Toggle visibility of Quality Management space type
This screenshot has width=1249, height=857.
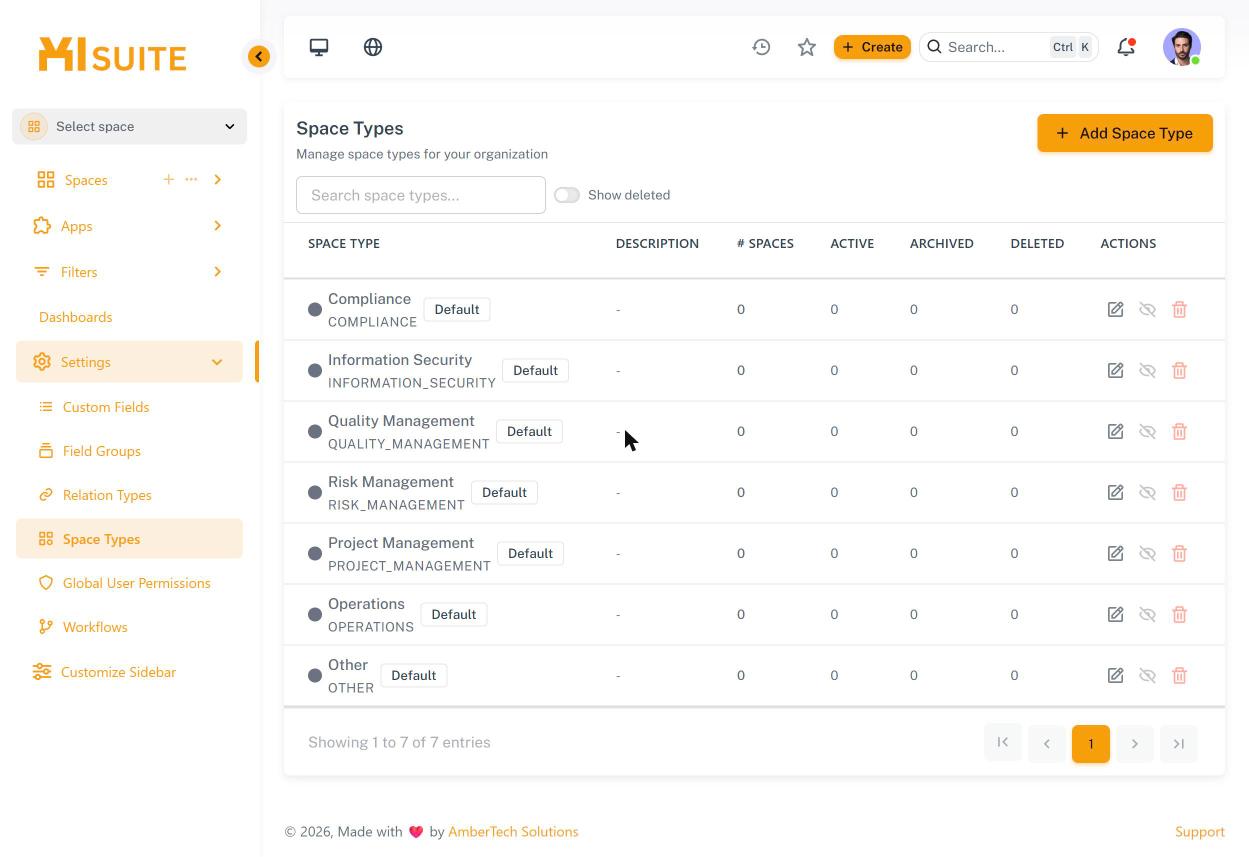(1147, 432)
